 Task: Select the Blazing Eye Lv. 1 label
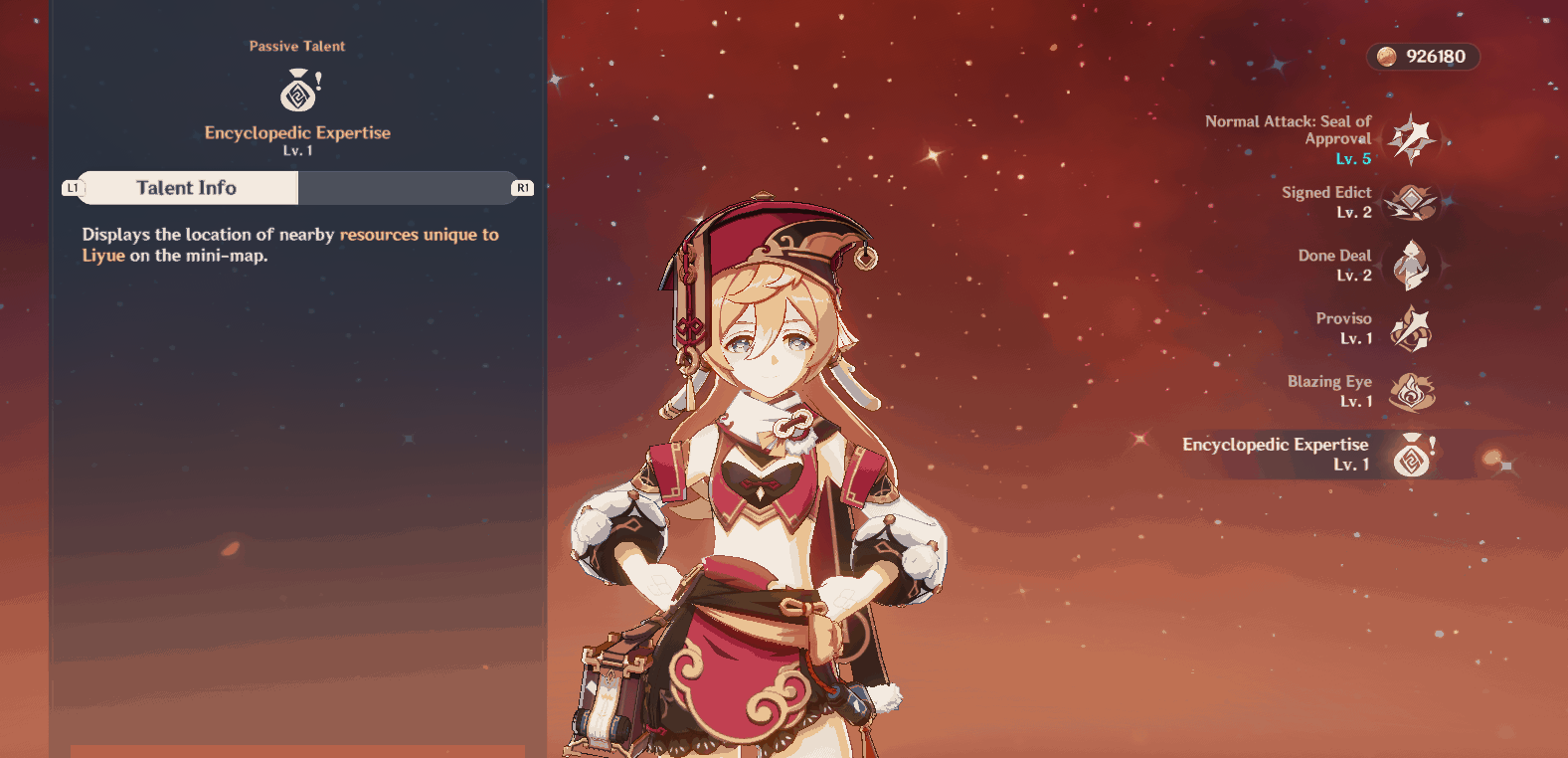pyautogui.click(x=1329, y=391)
